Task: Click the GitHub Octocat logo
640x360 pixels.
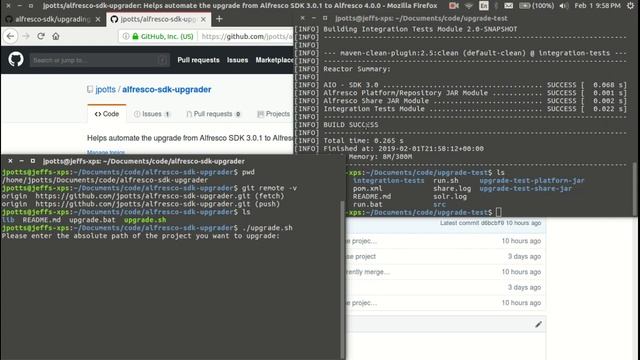Action: point(16,60)
